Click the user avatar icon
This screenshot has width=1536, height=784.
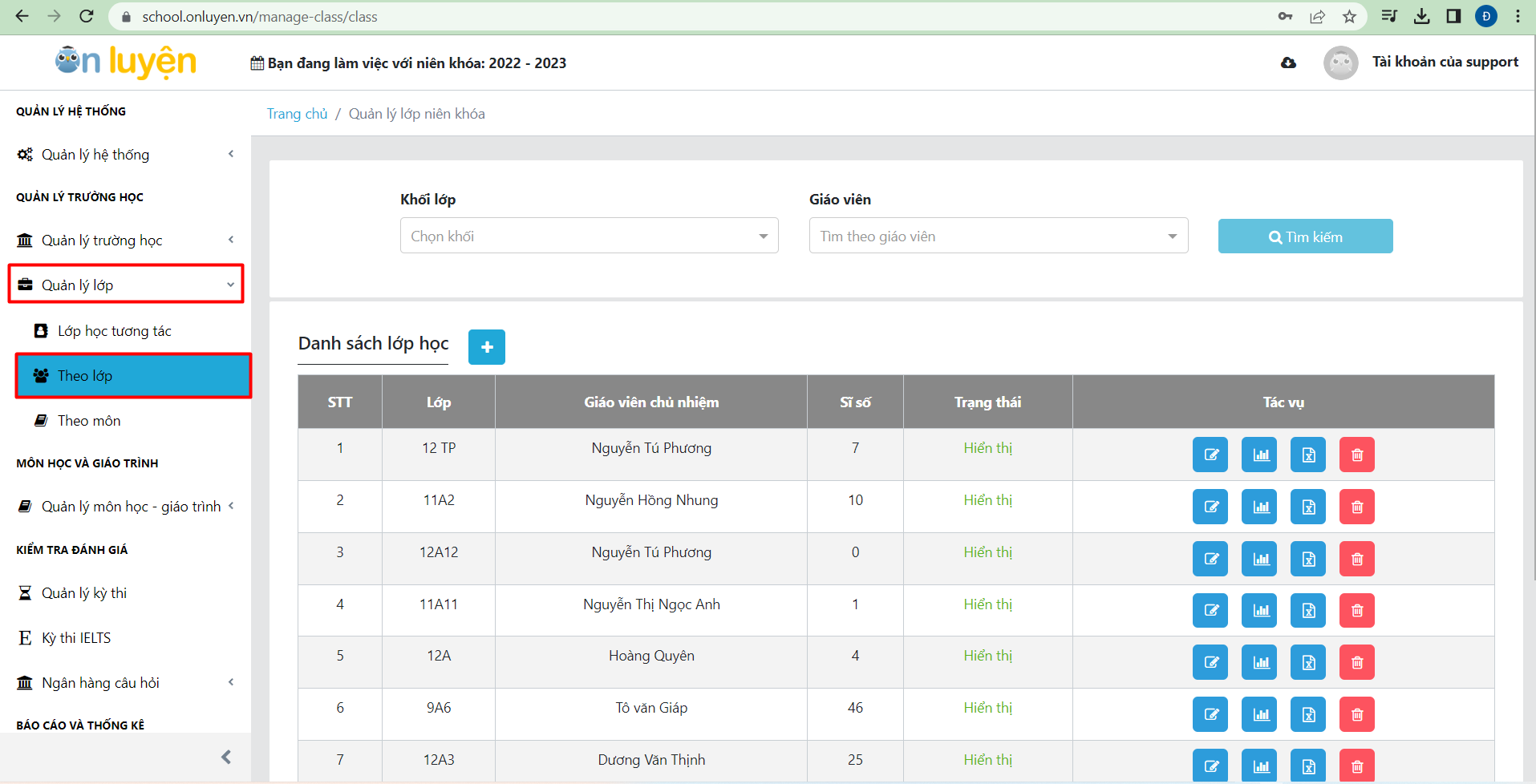[1340, 63]
